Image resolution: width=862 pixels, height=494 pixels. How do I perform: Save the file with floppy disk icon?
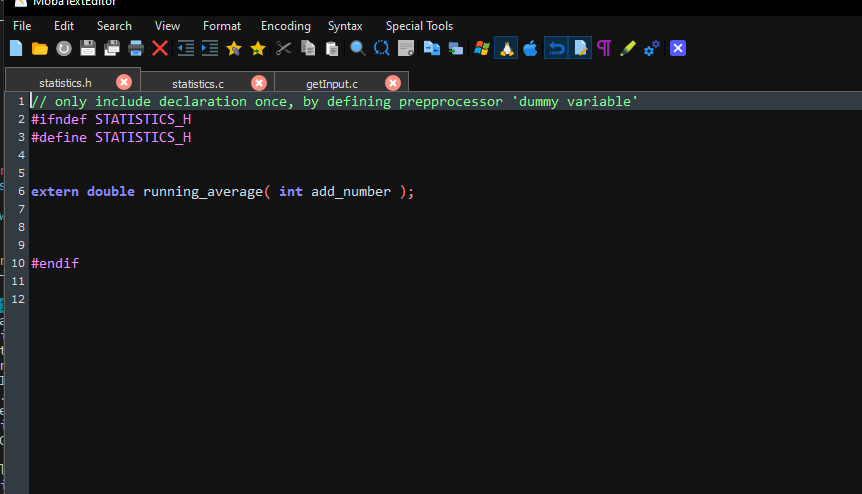pos(88,48)
